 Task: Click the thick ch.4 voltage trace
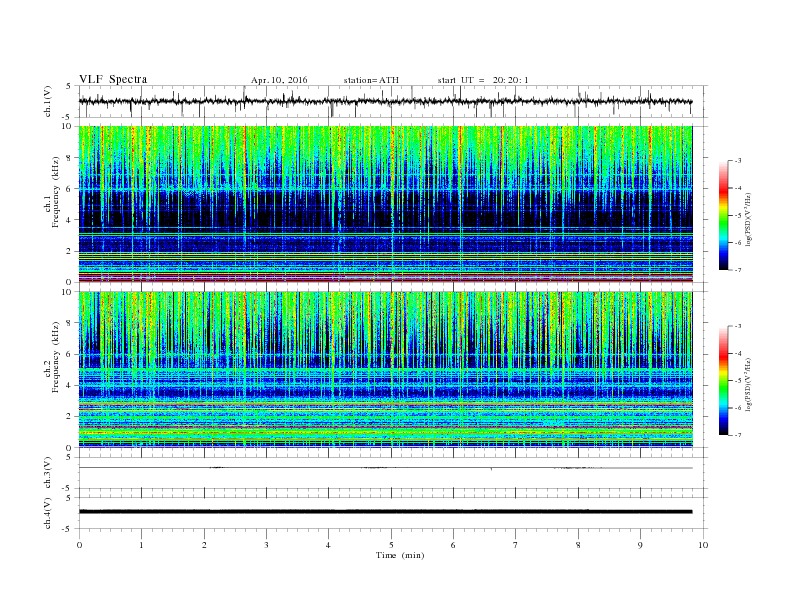pyautogui.click(x=385, y=512)
